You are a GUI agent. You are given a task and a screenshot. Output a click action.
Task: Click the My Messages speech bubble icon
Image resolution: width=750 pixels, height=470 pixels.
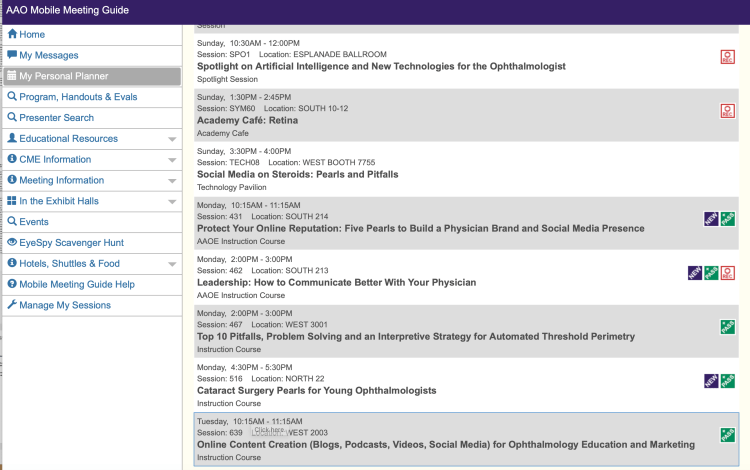(12, 55)
